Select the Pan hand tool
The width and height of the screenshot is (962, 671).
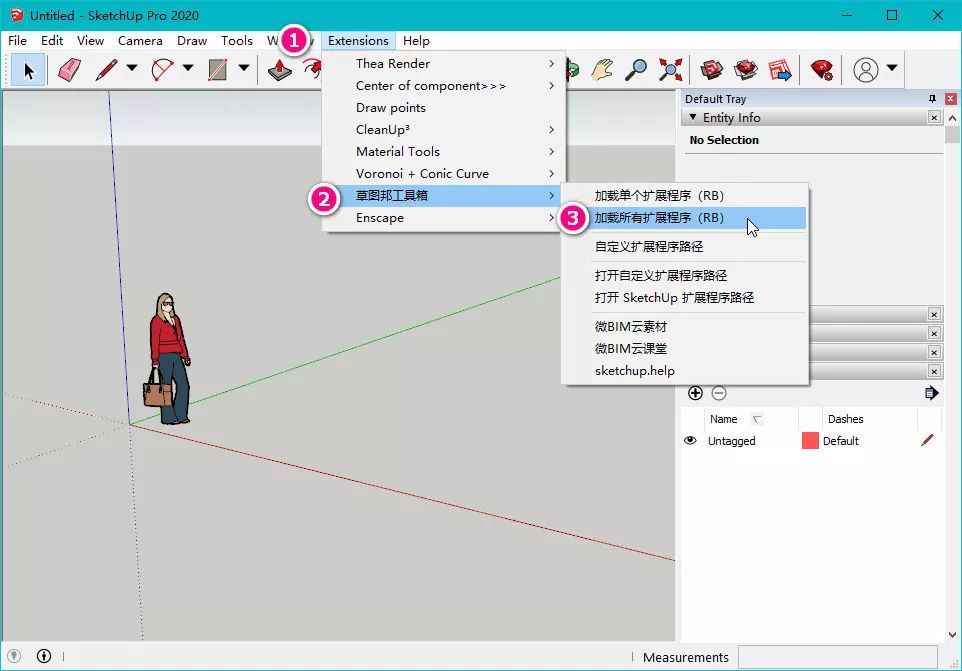602,70
